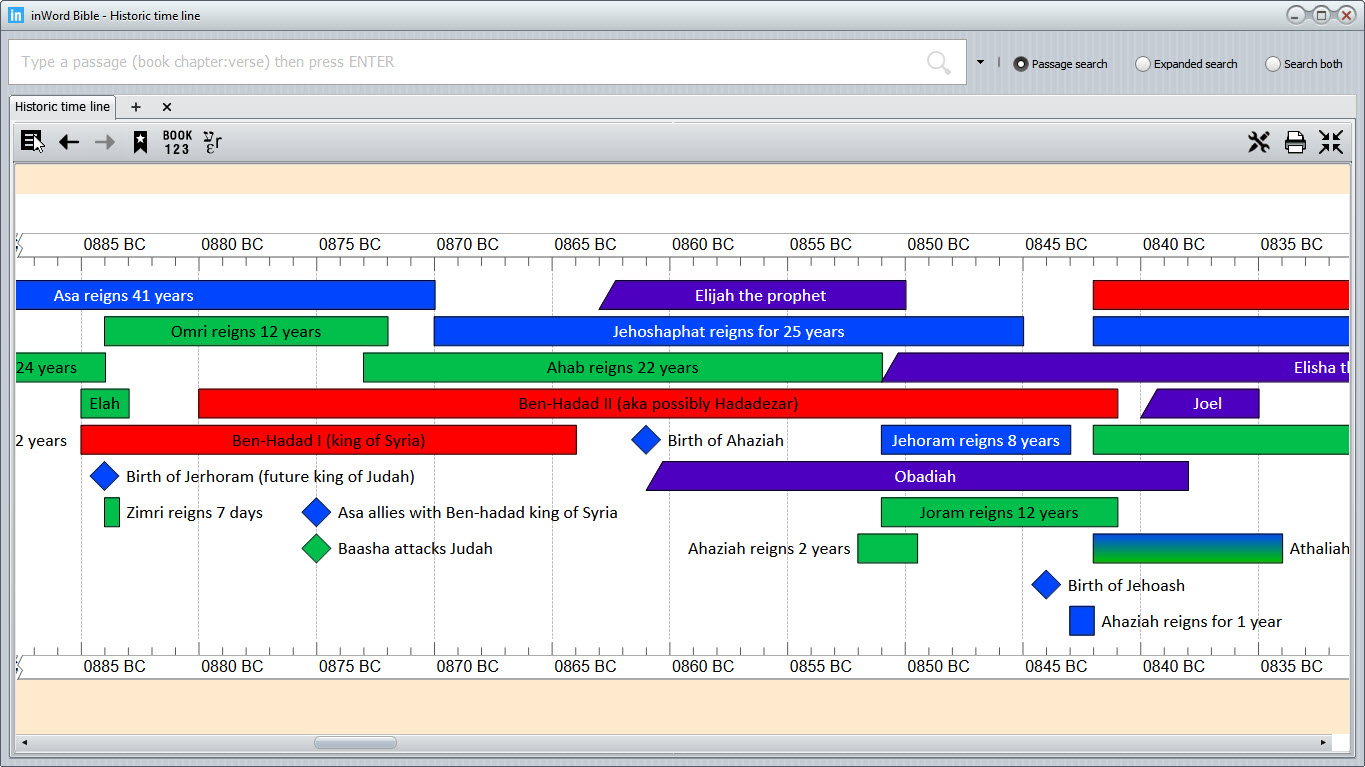Open the tools settings icon

pos(1259,141)
